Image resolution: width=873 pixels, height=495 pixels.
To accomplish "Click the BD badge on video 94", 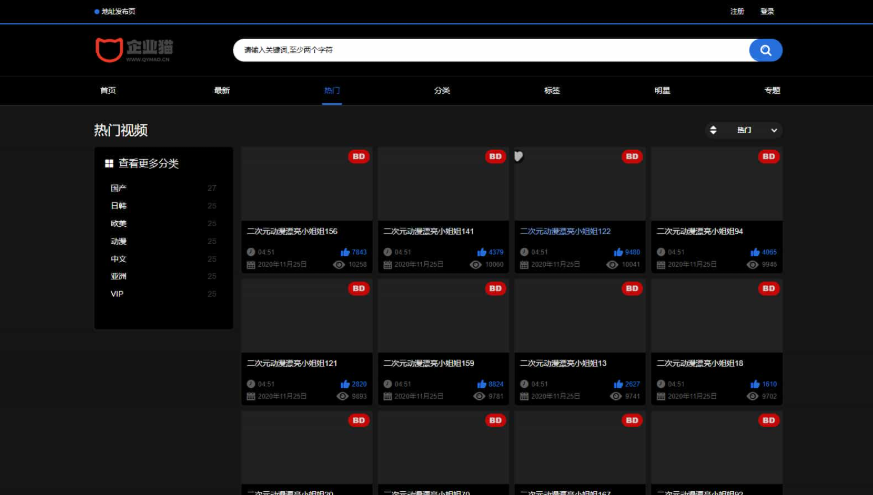I will pos(768,156).
